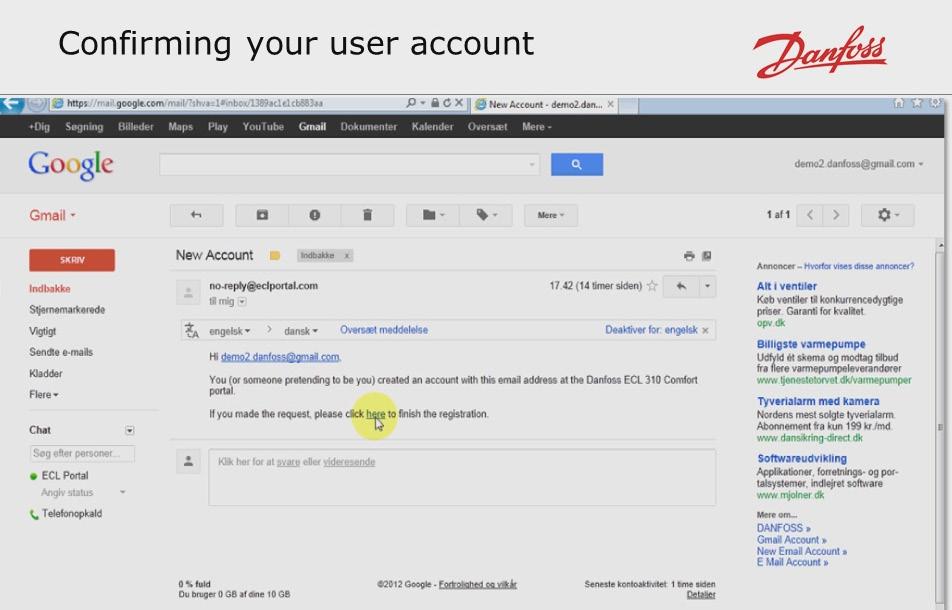The height and width of the screenshot is (610, 952).
Task: Open more reply options dropdown arrow
Action: point(707,286)
